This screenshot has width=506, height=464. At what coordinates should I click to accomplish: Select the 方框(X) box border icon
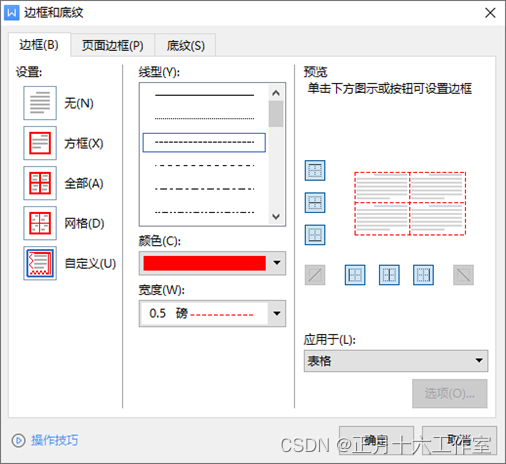(40, 143)
